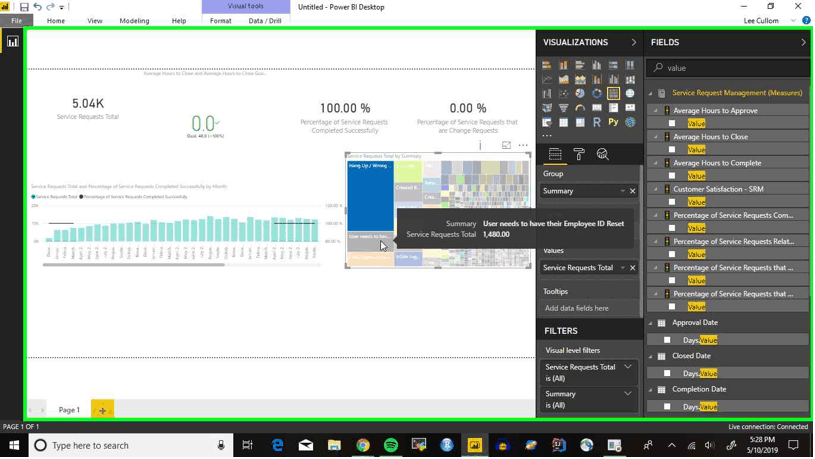
Task: Click the Report view sidebar icon
Action: (12, 42)
